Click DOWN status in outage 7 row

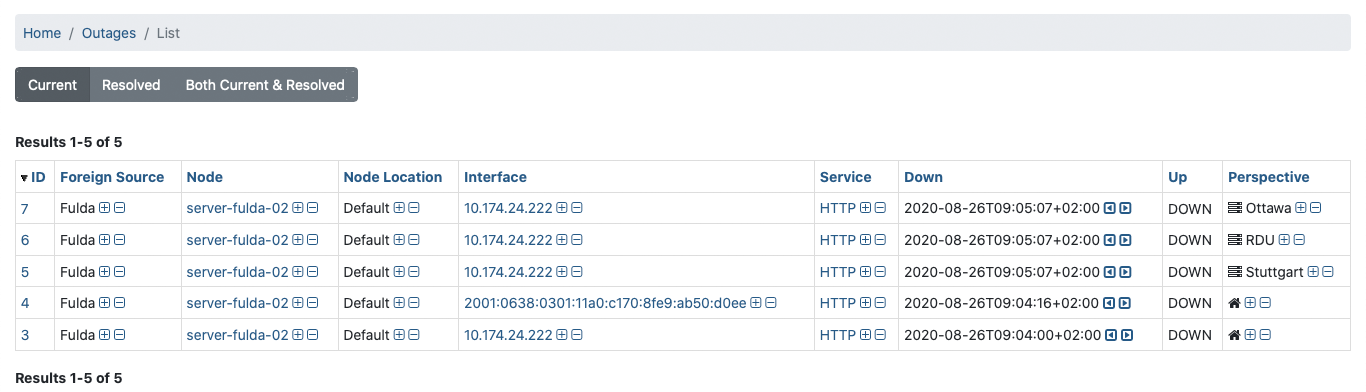1190,208
